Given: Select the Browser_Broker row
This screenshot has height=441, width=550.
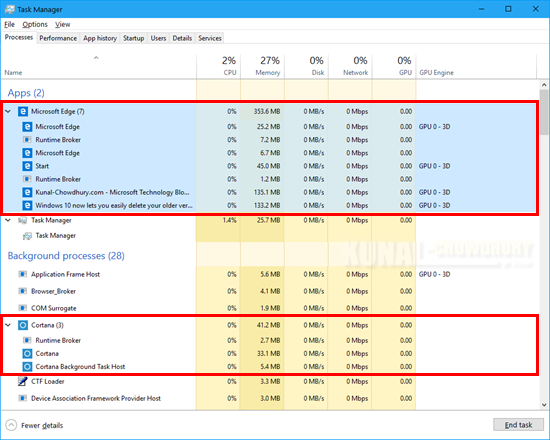Looking at the screenshot, I should pyautogui.click(x=269, y=291).
